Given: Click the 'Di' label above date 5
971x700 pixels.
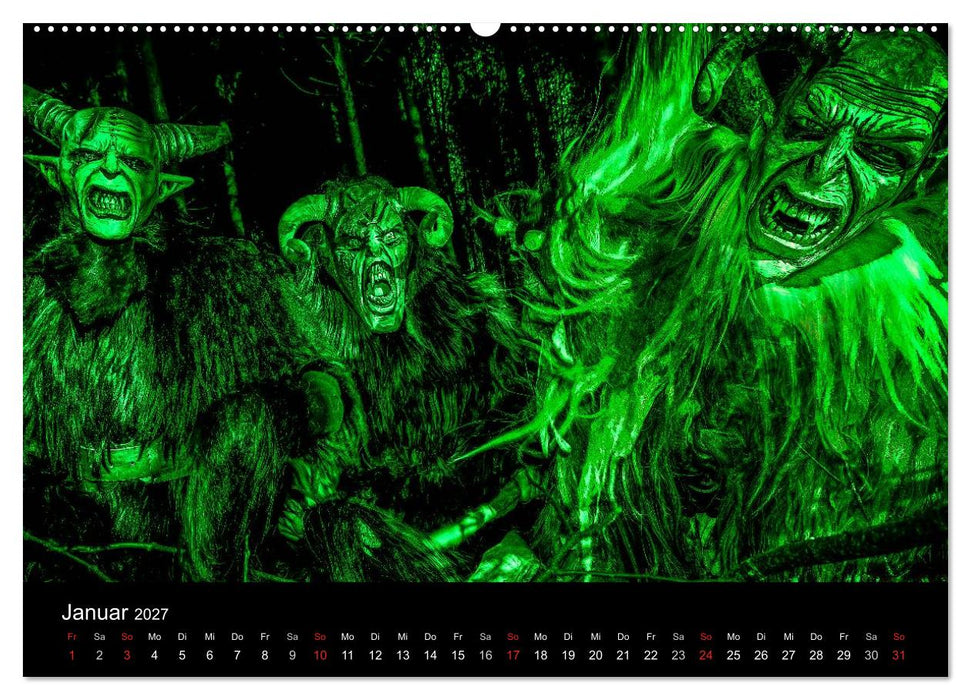Looking at the screenshot, I should 182,637.
